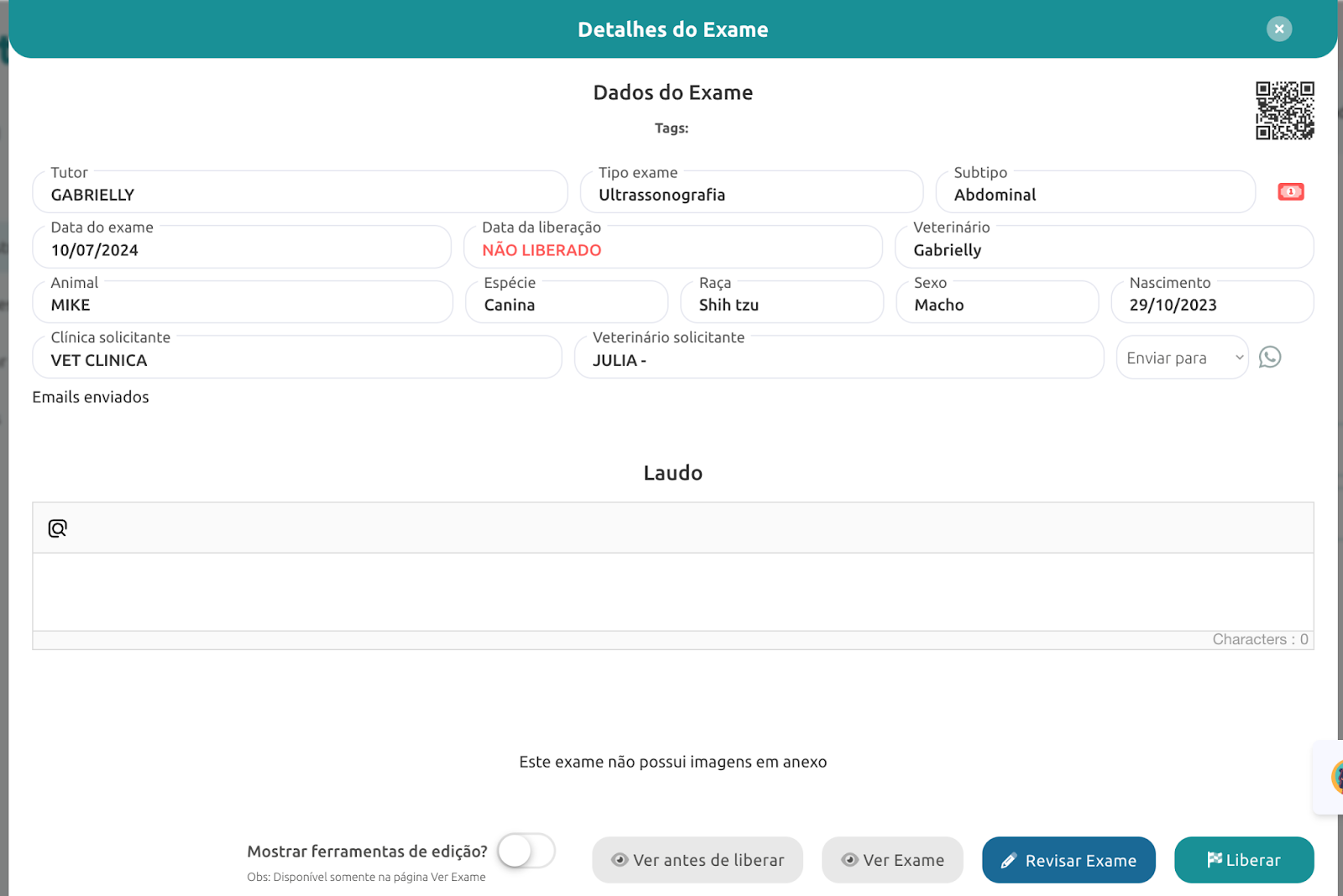Click the Nascimento field 29/10/2023
The image size is (1343, 896).
click(x=1212, y=302)
